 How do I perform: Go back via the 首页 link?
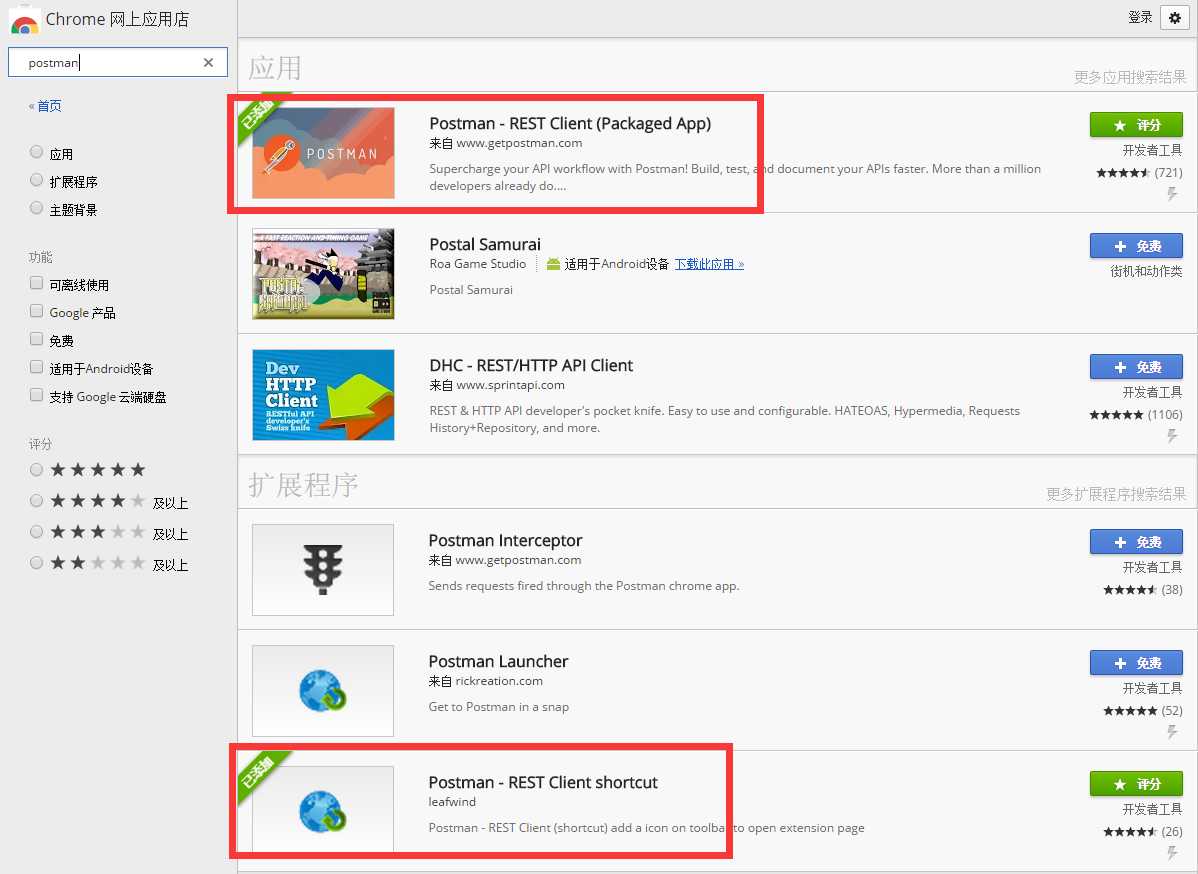click(50, 106)
